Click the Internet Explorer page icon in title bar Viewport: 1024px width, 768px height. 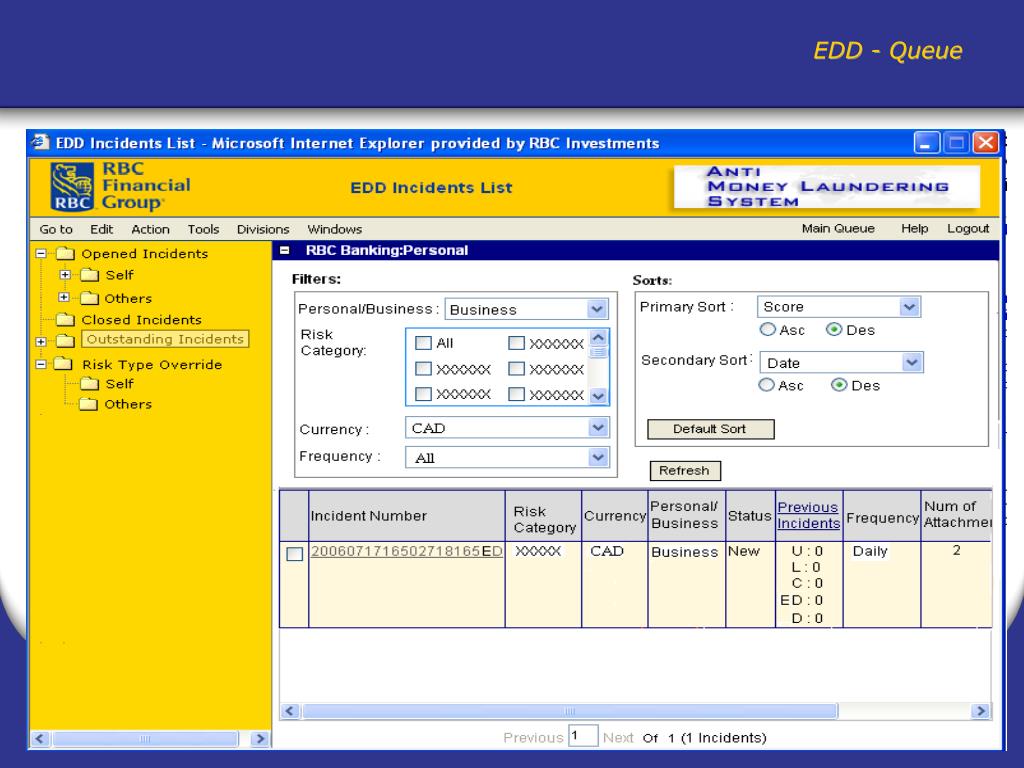coord(41,142)
